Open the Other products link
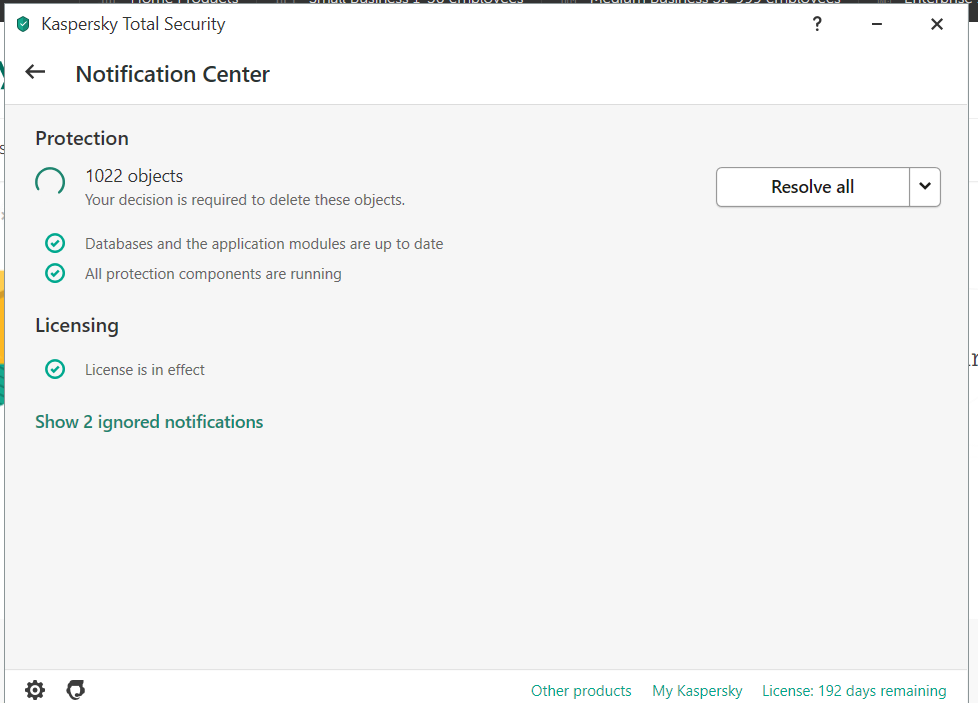Screen dimensions: 978x703 point(581,691)
